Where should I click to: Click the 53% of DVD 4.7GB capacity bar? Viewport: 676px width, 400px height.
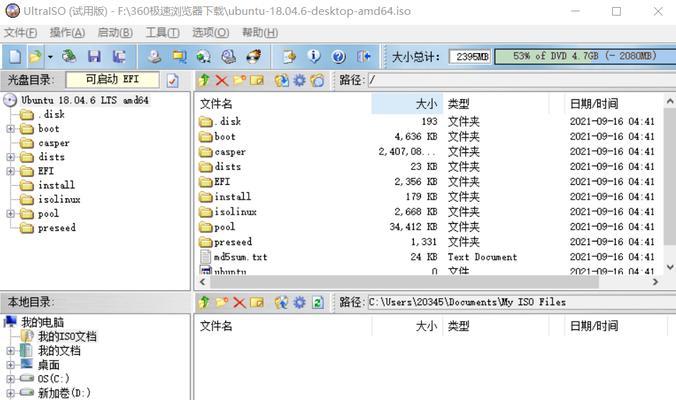[585, 56]
